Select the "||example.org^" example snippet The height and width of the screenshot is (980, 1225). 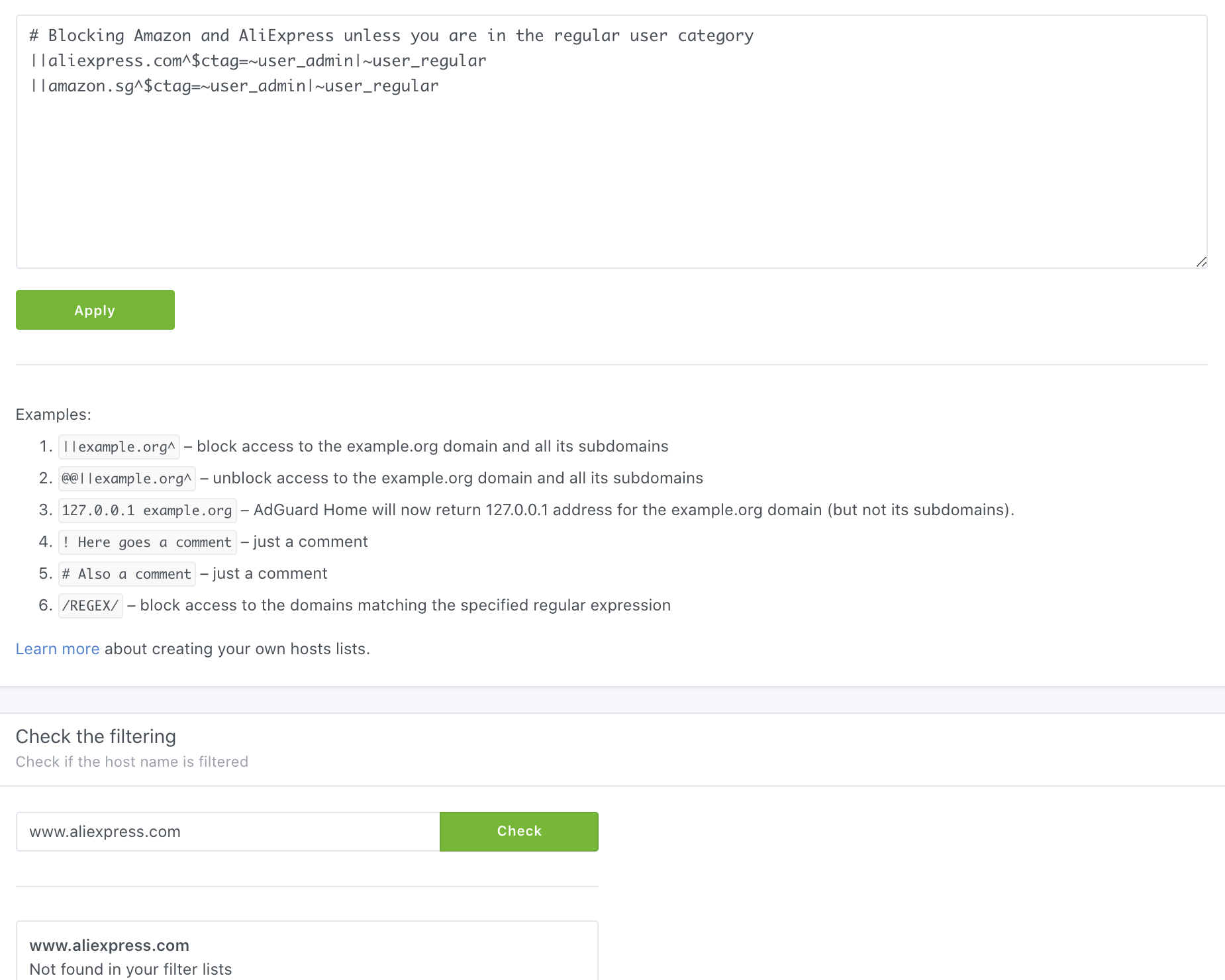(x=119, y=446)
